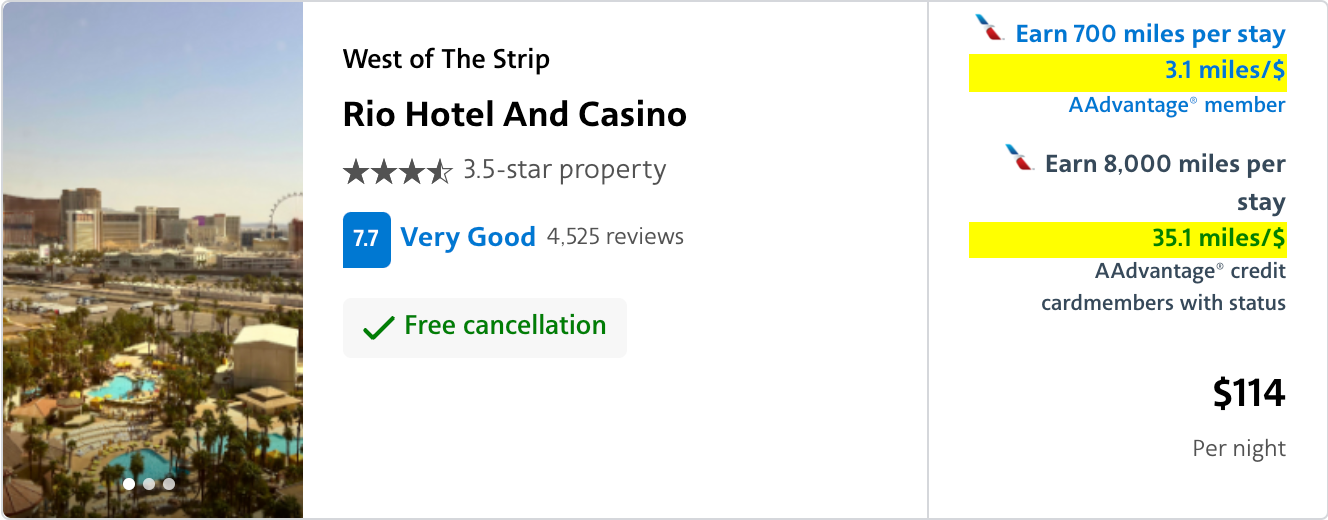Select the first photo carousel dot
Image resolution: width=1328 pixels, height=520 pixels.
(129, 484)
